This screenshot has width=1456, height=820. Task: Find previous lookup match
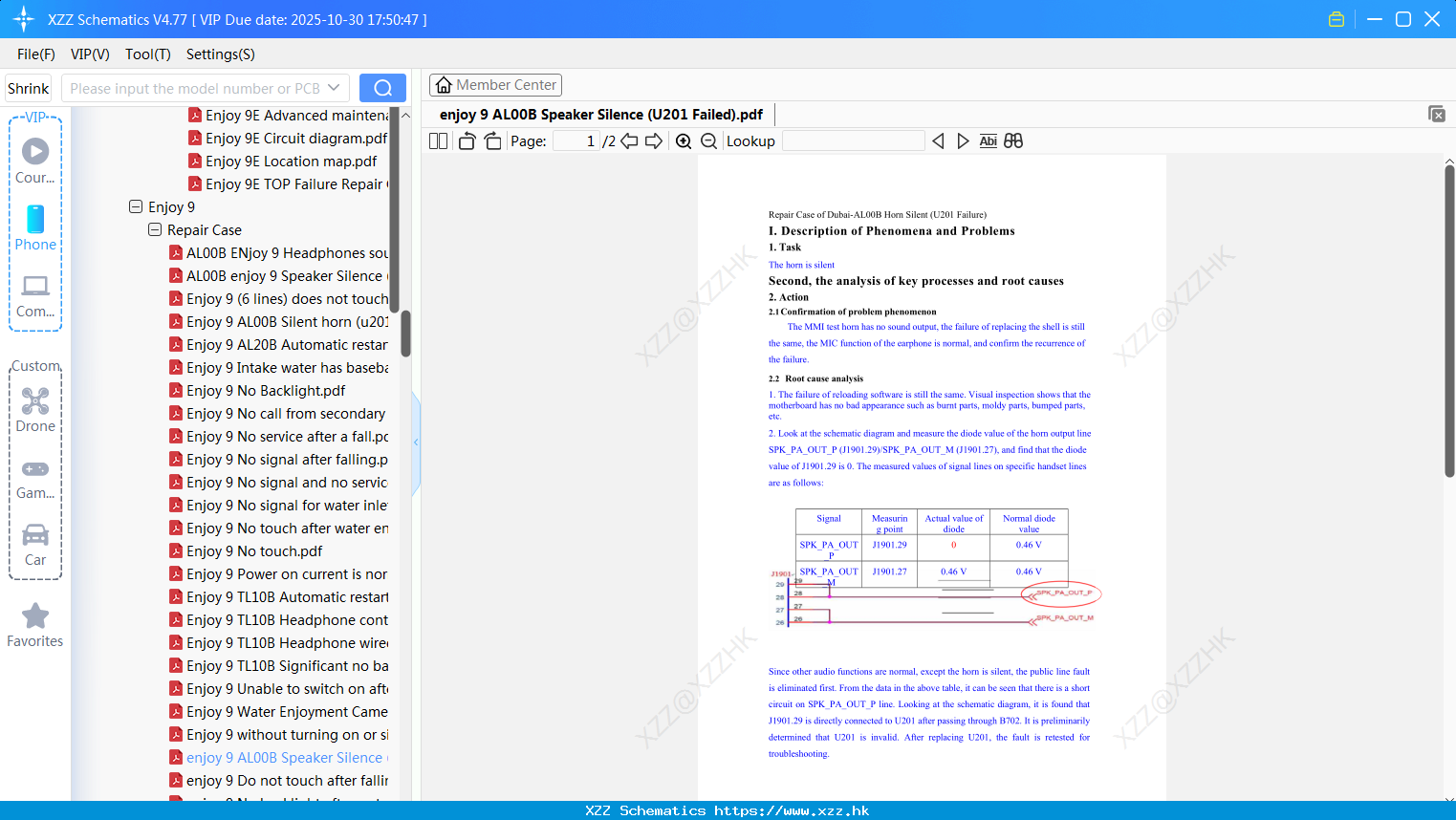938,141
